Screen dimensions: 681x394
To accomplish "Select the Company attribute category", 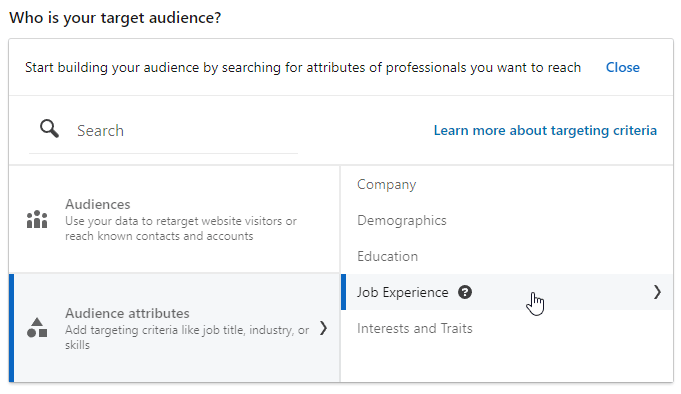I will pyautogui.click(x=507, y=184).
